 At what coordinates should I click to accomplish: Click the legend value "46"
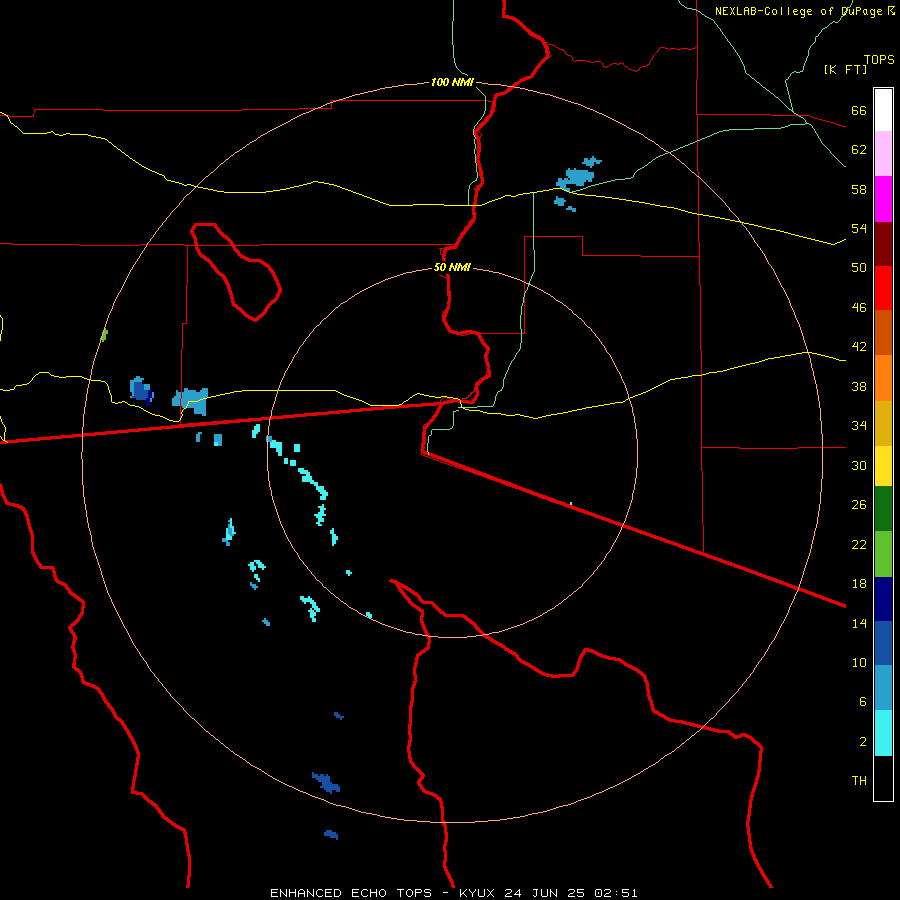pyautogui.click(x=859, y=308)
